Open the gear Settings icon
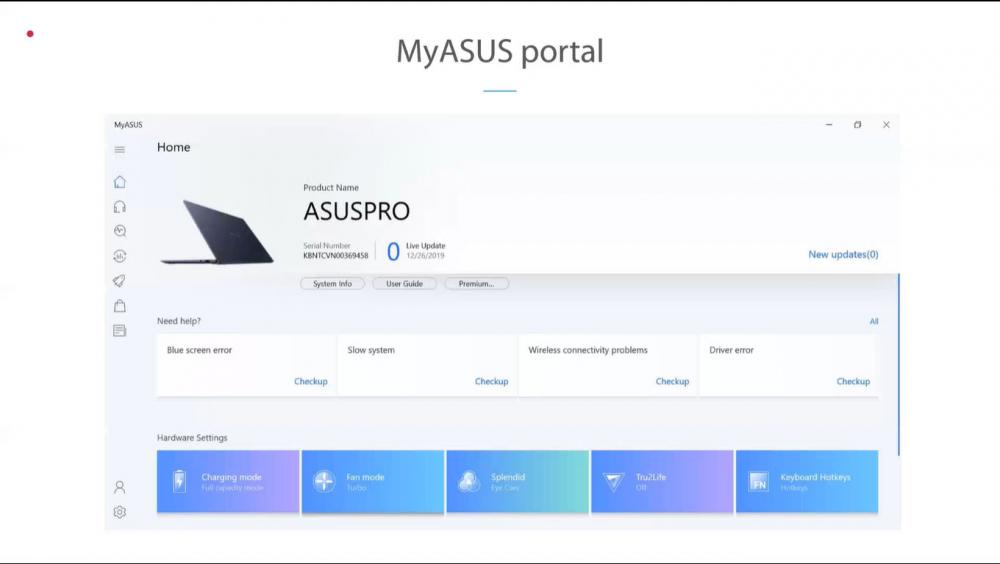 click(119, 512)
